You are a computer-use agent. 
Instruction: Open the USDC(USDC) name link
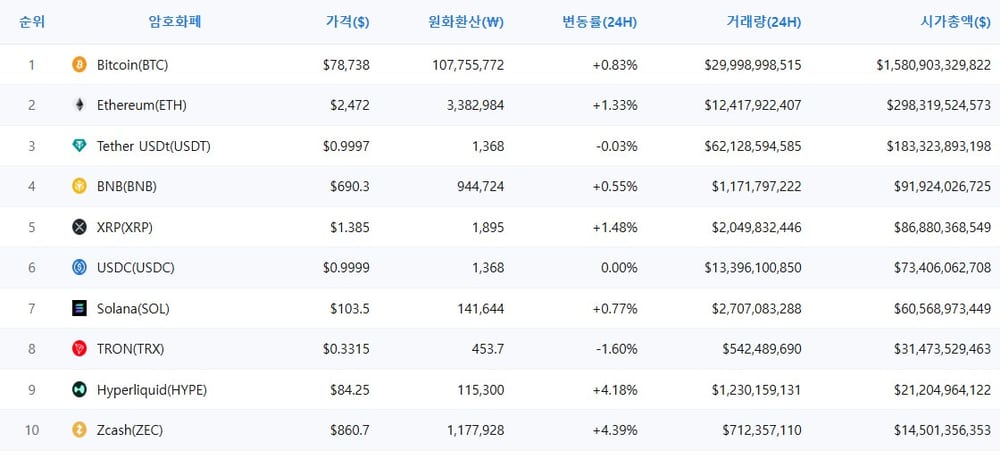[136, 268]
